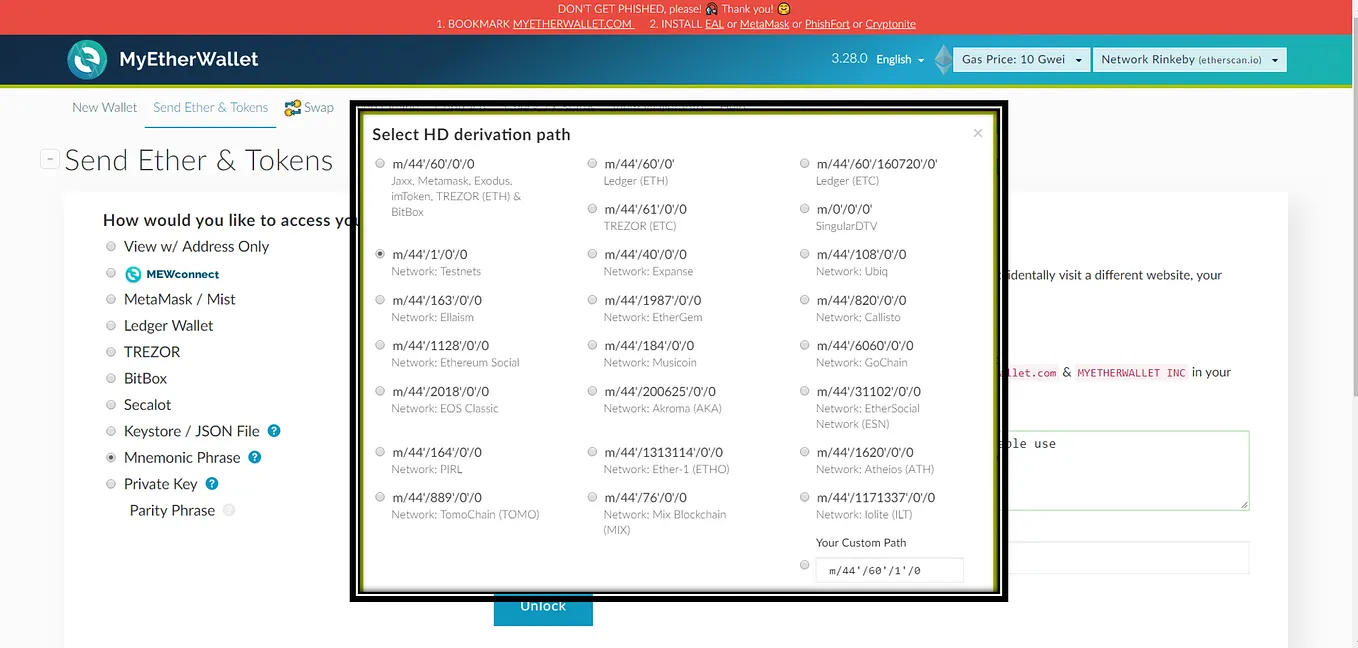This screenshot has height=648, width=1358.
Task: Choose Private Key access option
Action: coord(111,483)
